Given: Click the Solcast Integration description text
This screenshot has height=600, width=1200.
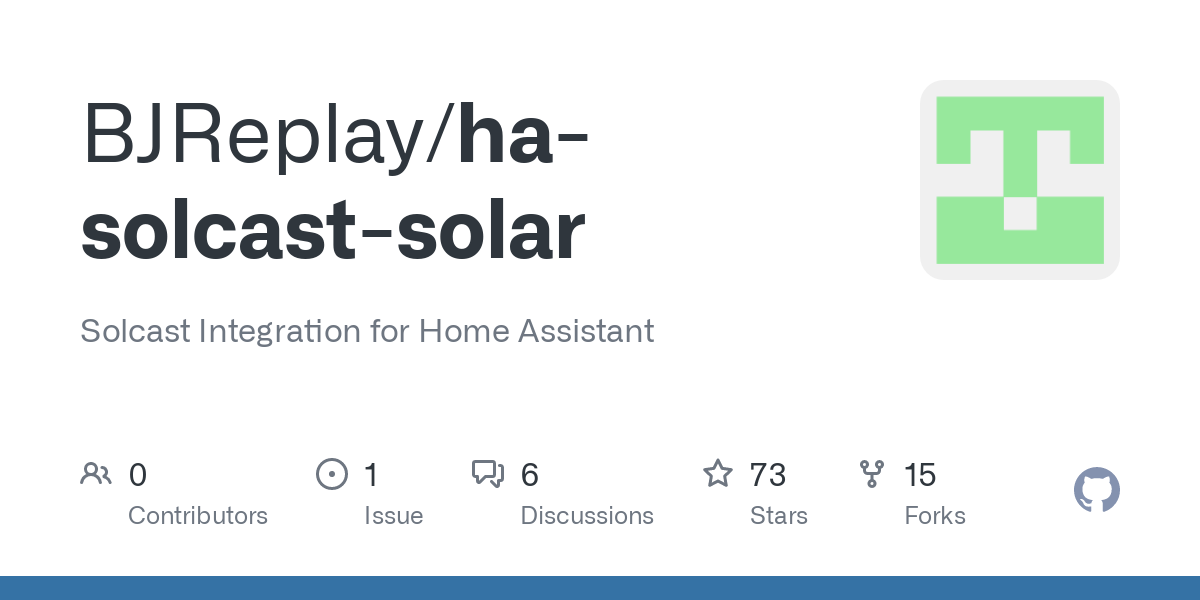Looking at the screenshot, I should [x=367, y=331].
